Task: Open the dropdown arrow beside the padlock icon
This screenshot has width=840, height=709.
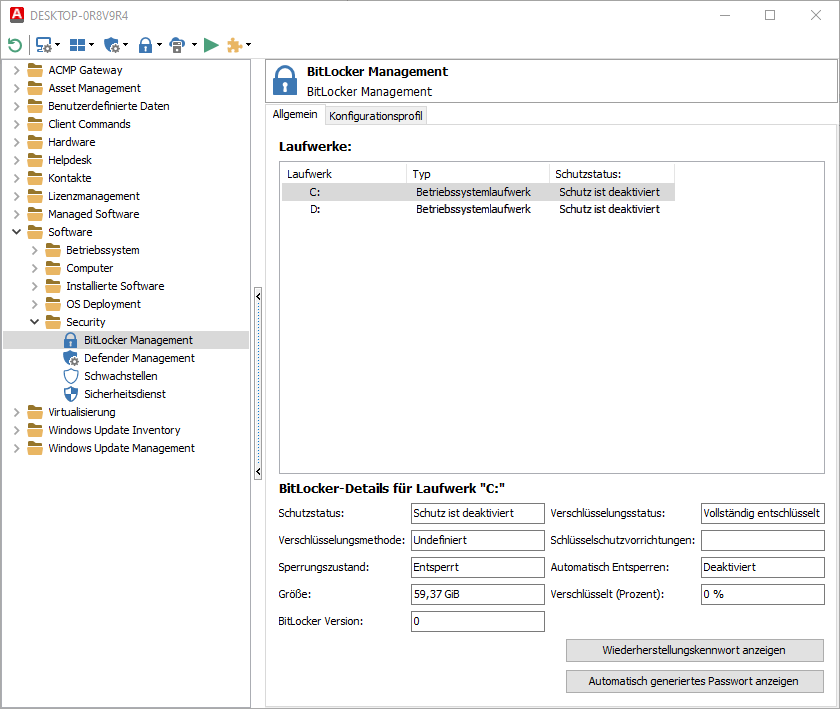Action: coord(159,45)
